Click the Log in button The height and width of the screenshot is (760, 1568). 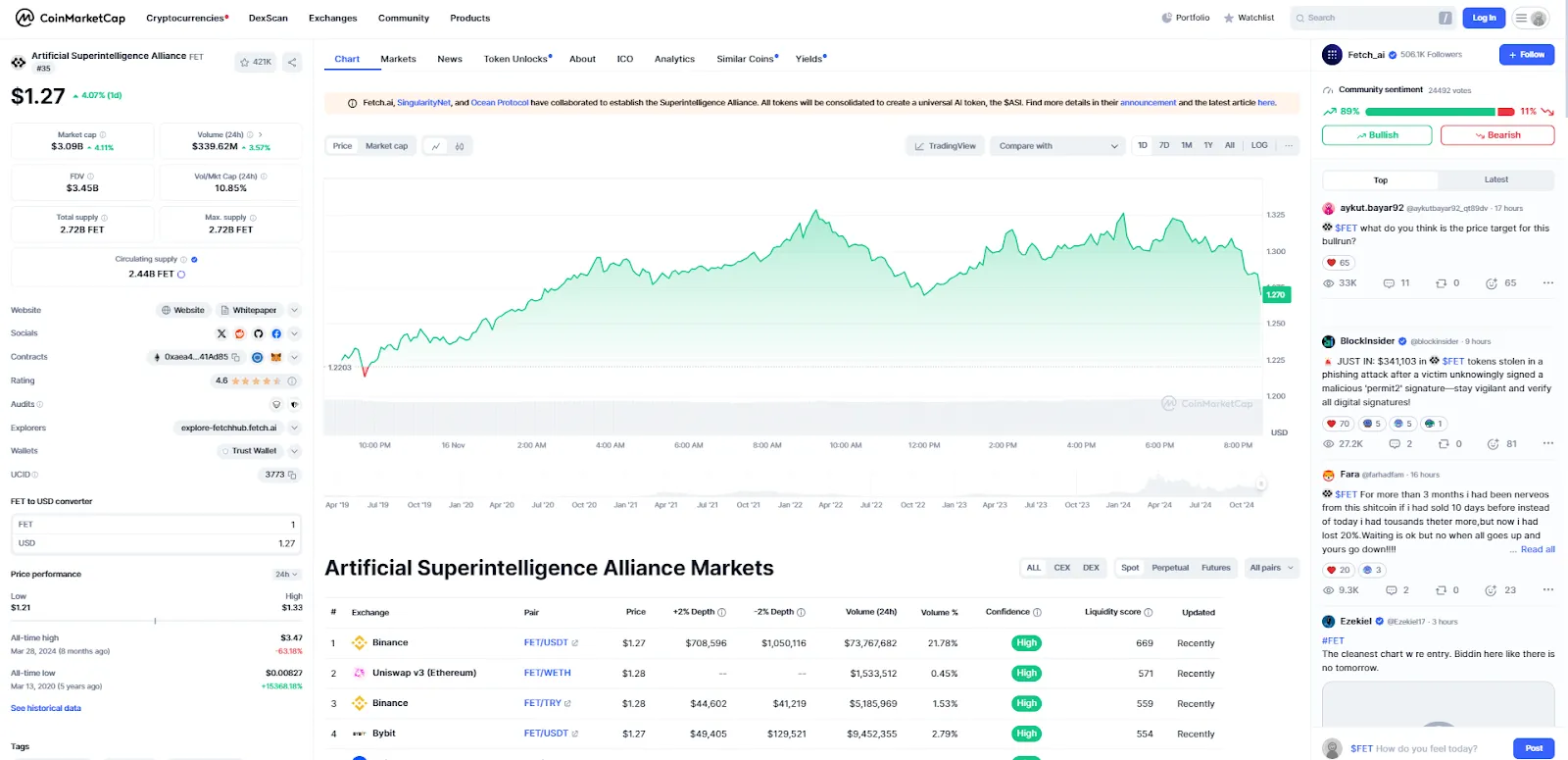(x=1484, y=18)
